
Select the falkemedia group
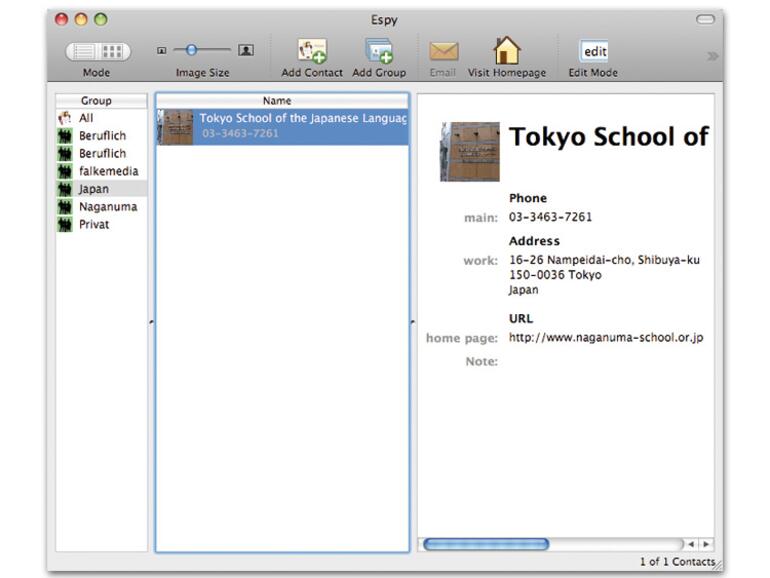click(x=108, y=171)
